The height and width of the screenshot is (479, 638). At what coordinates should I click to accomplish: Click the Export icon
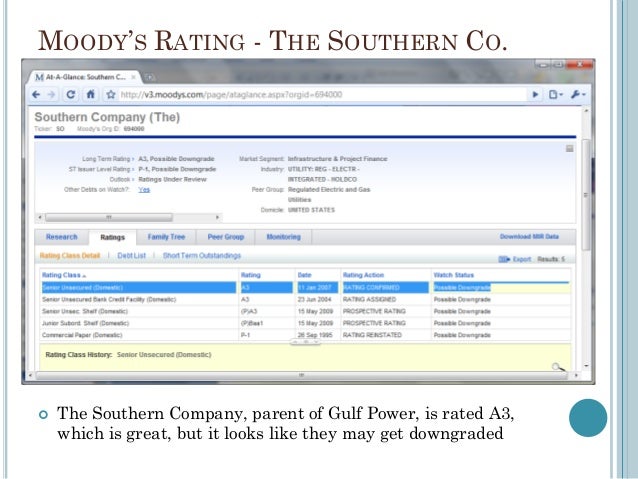[x=505, y=259]
